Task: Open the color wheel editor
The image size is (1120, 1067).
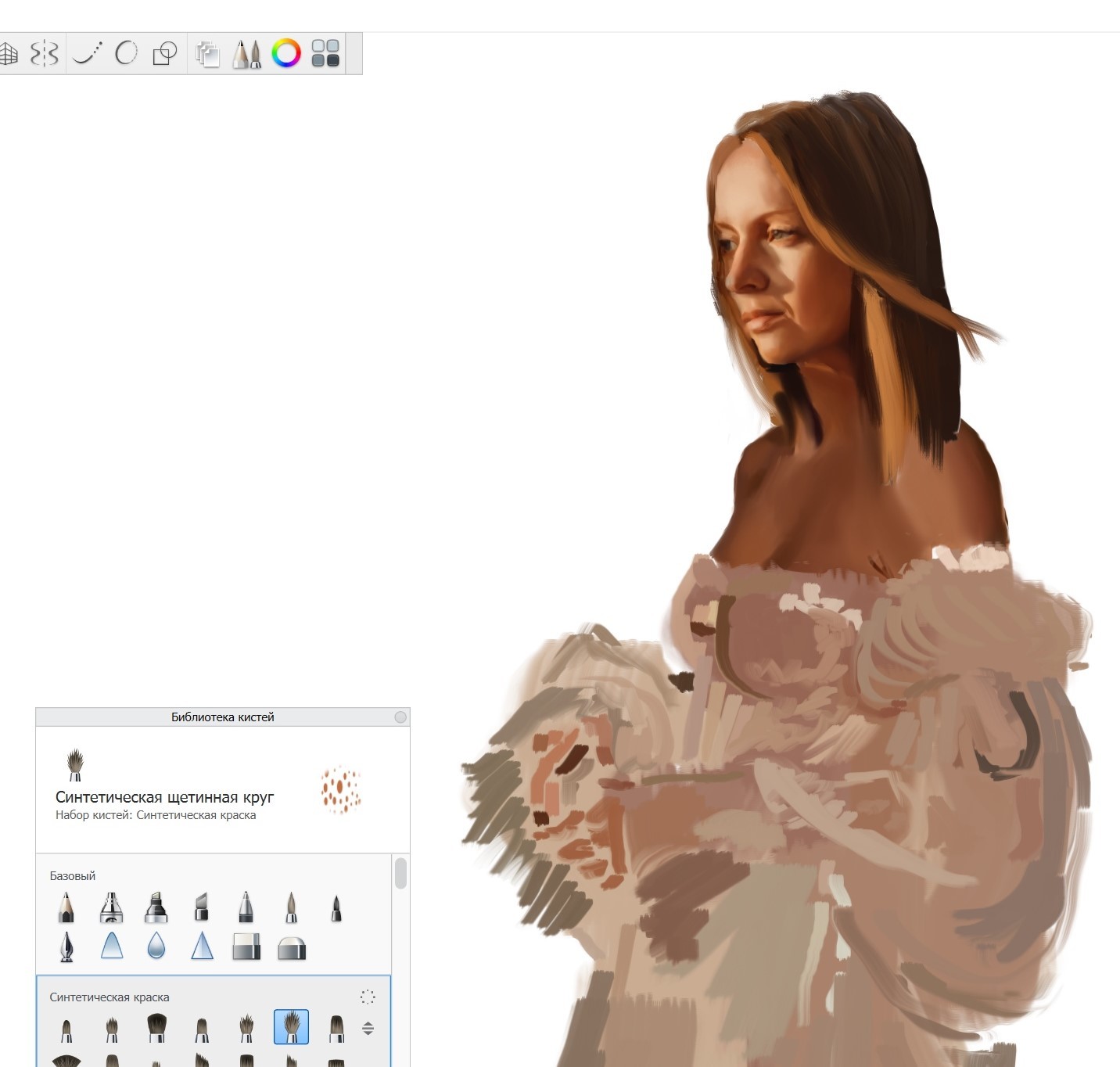Action: pos(286,53)
